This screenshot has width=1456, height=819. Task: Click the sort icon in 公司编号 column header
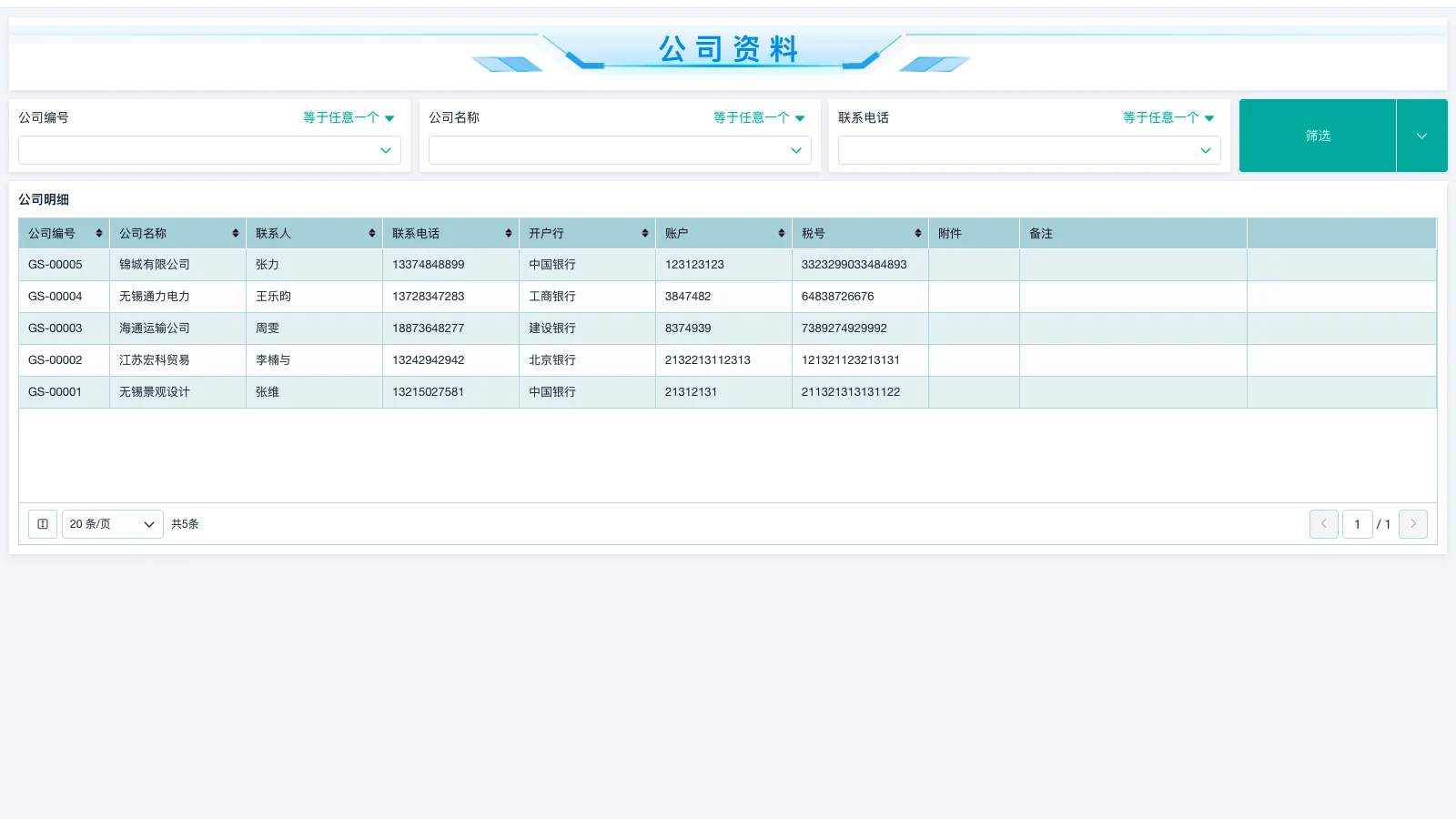coord(98,234)
